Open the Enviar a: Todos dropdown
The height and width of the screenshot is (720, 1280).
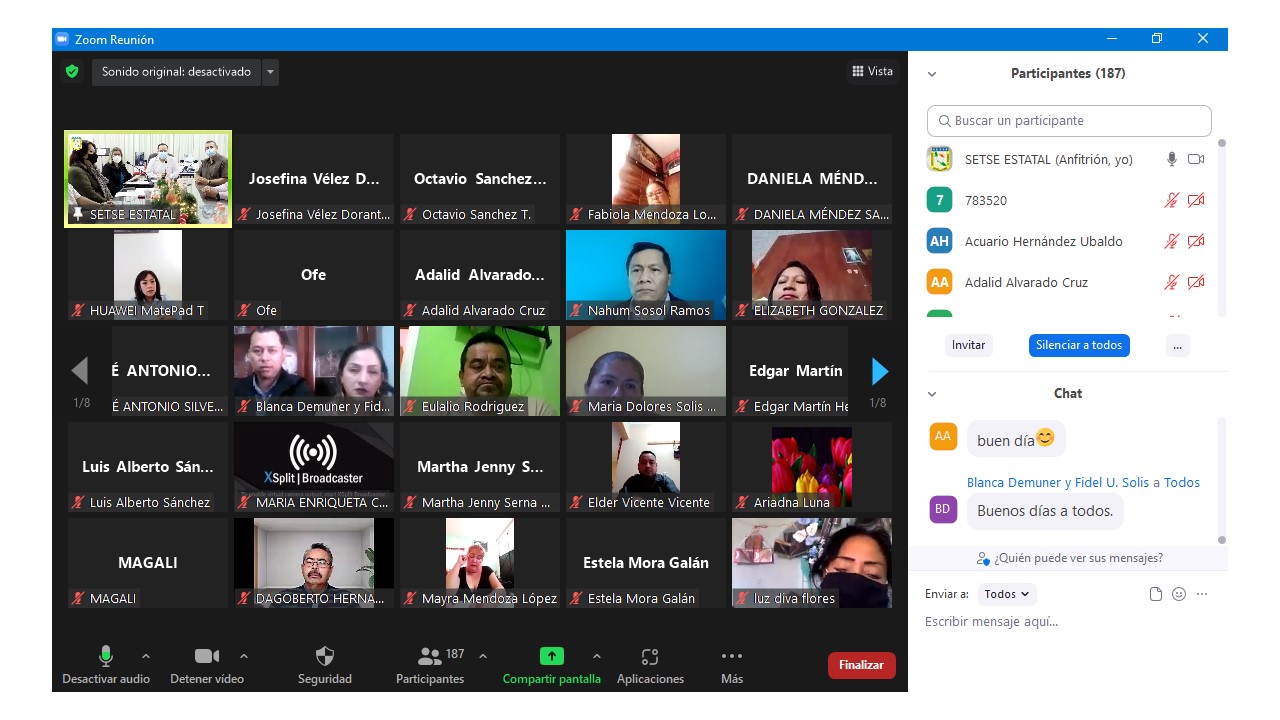(1006, 594)
